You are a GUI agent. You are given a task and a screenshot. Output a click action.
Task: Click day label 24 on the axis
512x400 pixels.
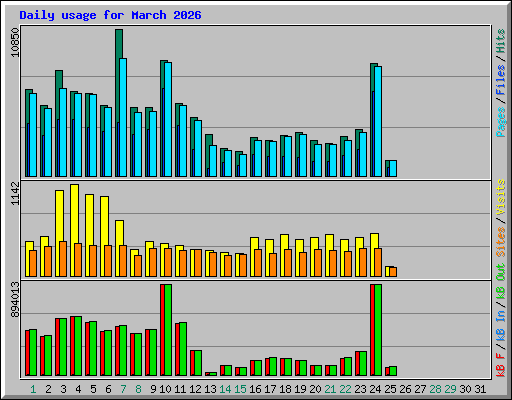click(x=375, y=389)
